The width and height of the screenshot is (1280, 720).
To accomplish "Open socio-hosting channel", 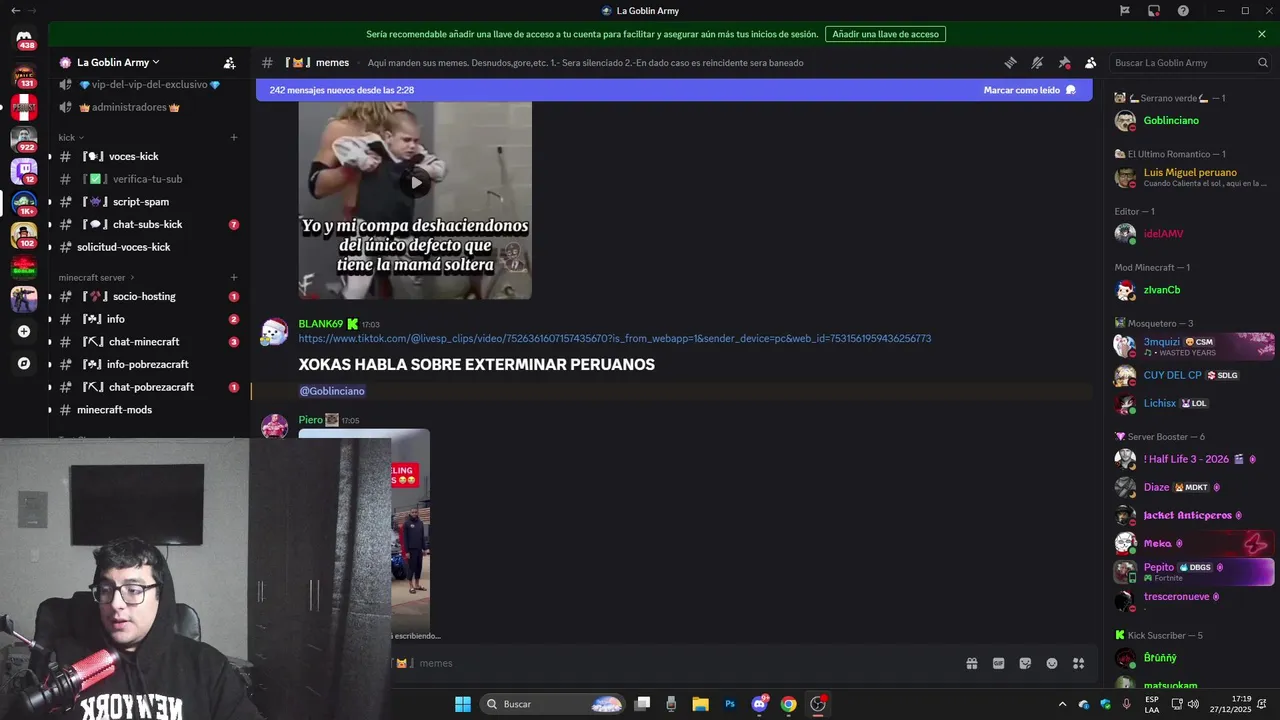I will [x=146, y=297].
